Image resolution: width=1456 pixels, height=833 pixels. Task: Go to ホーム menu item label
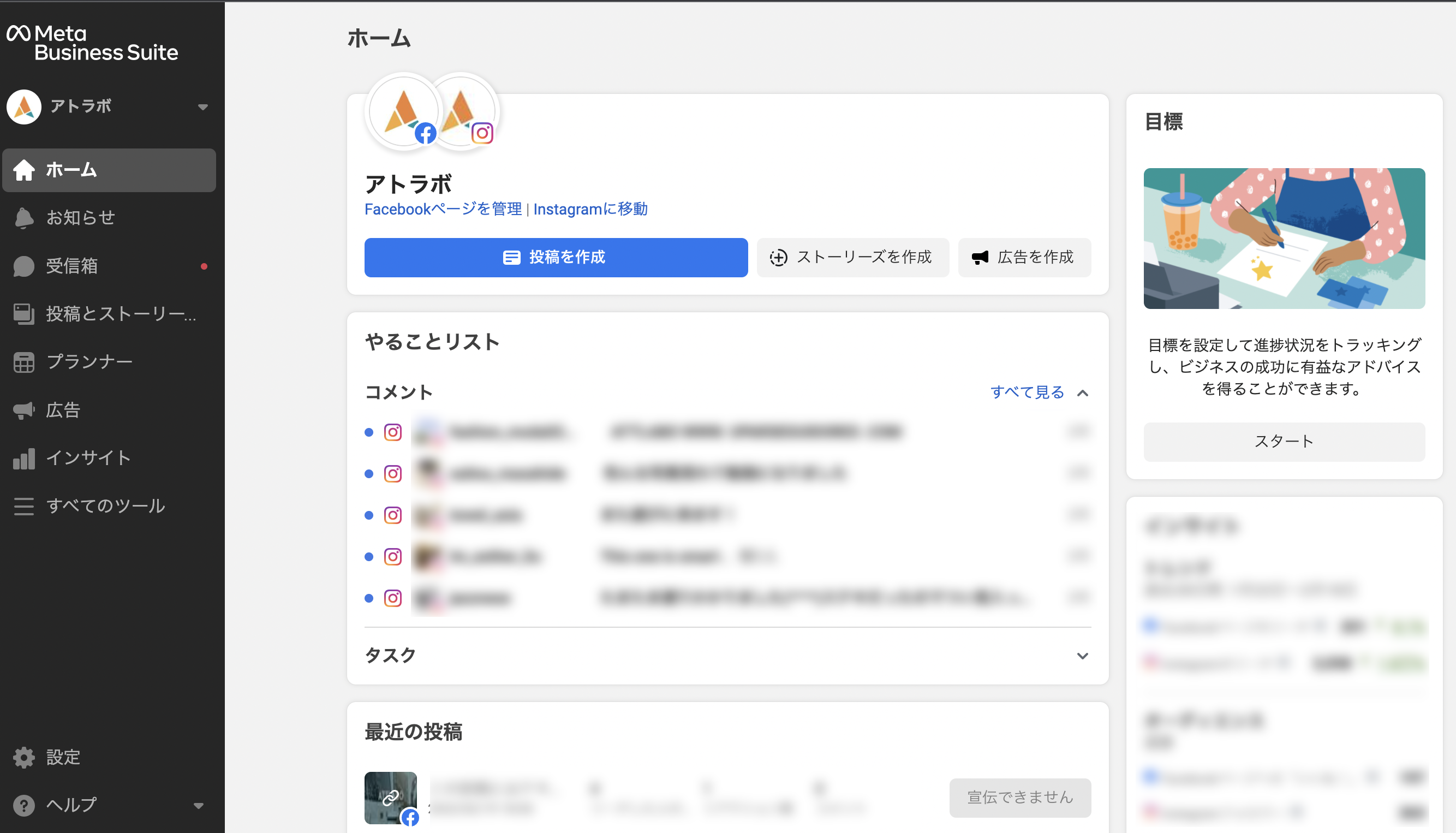click(71, 170)
